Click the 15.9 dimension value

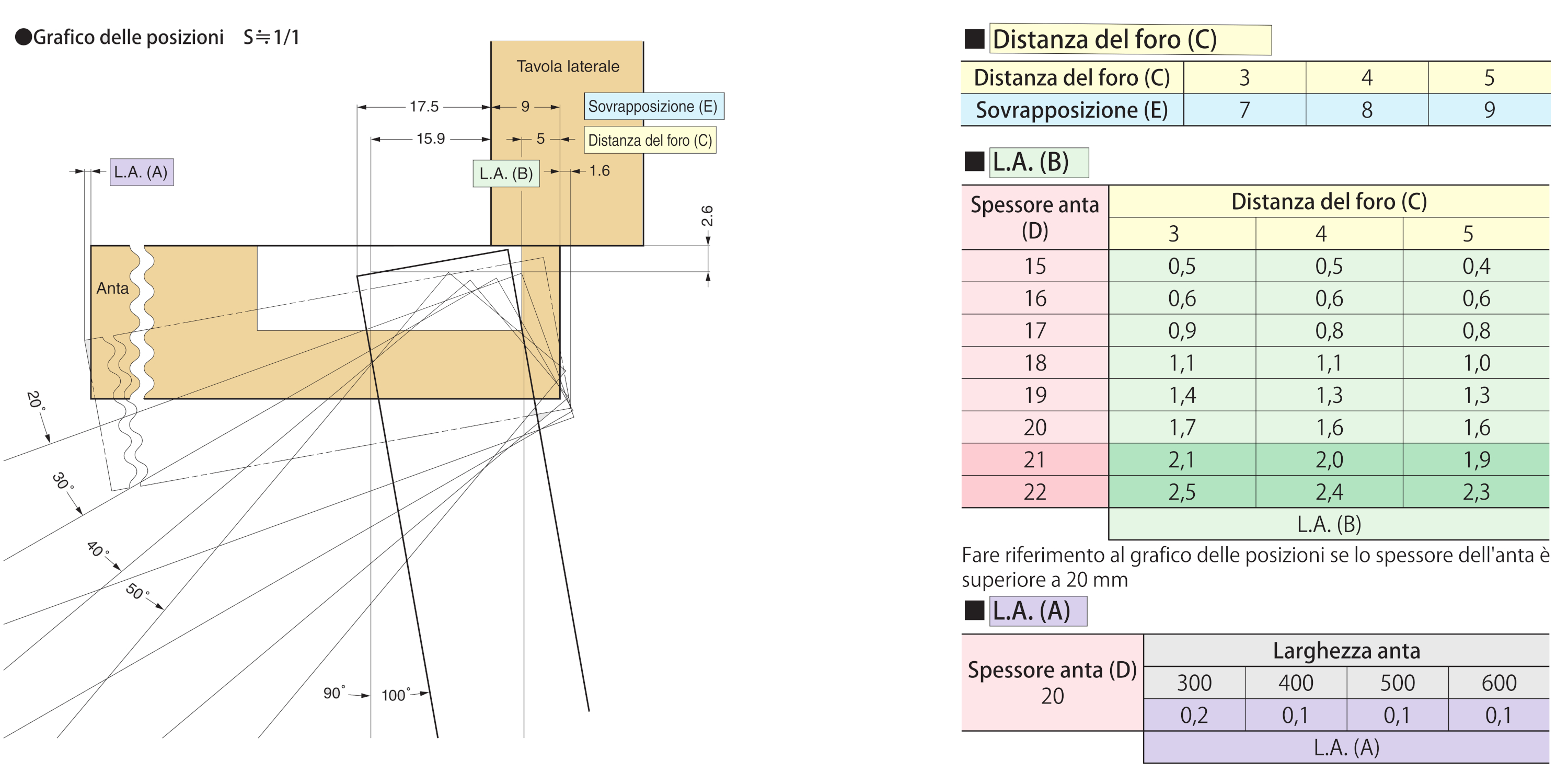(430, 139)
